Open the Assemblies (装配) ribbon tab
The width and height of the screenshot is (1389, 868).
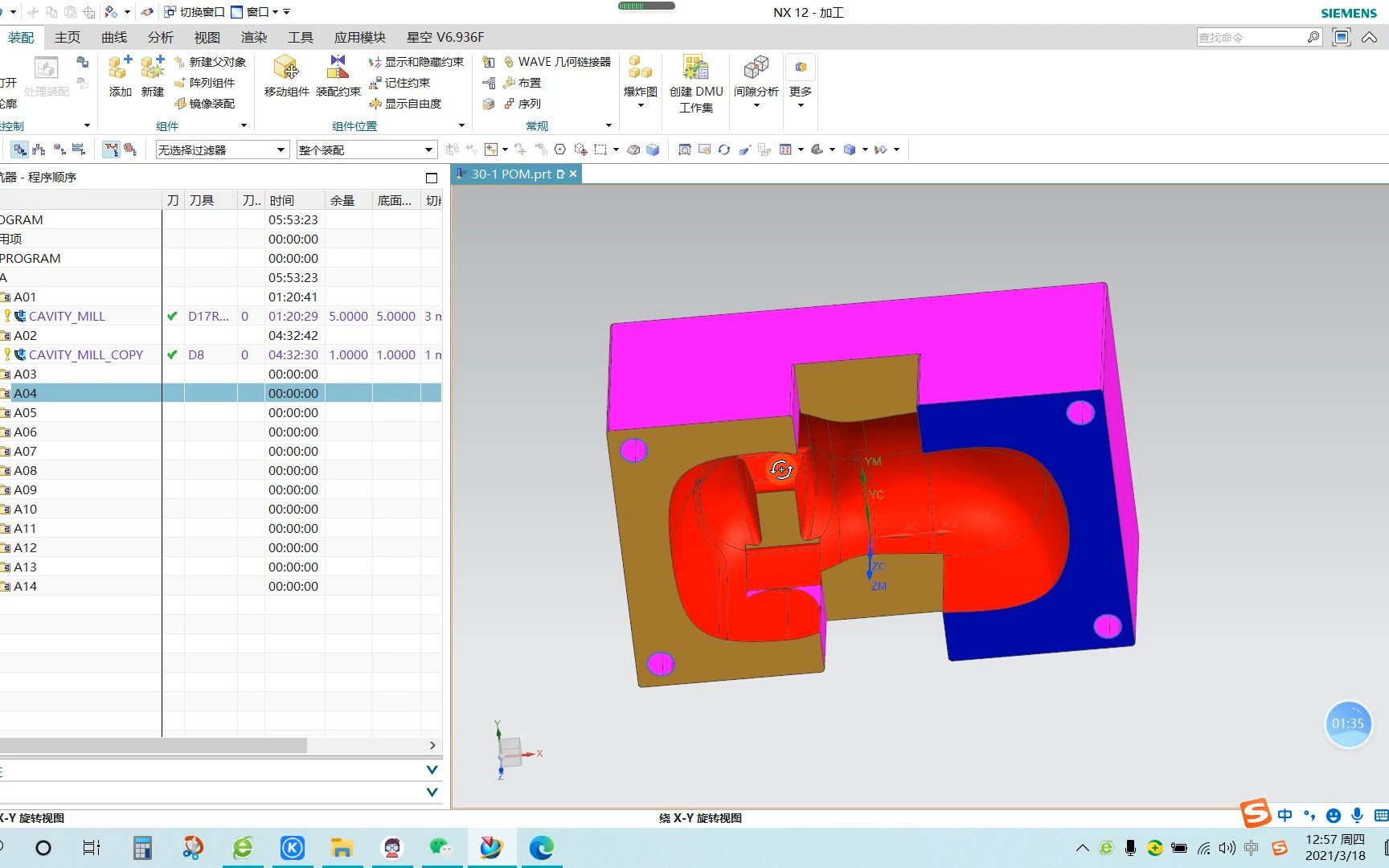point(21,37)
